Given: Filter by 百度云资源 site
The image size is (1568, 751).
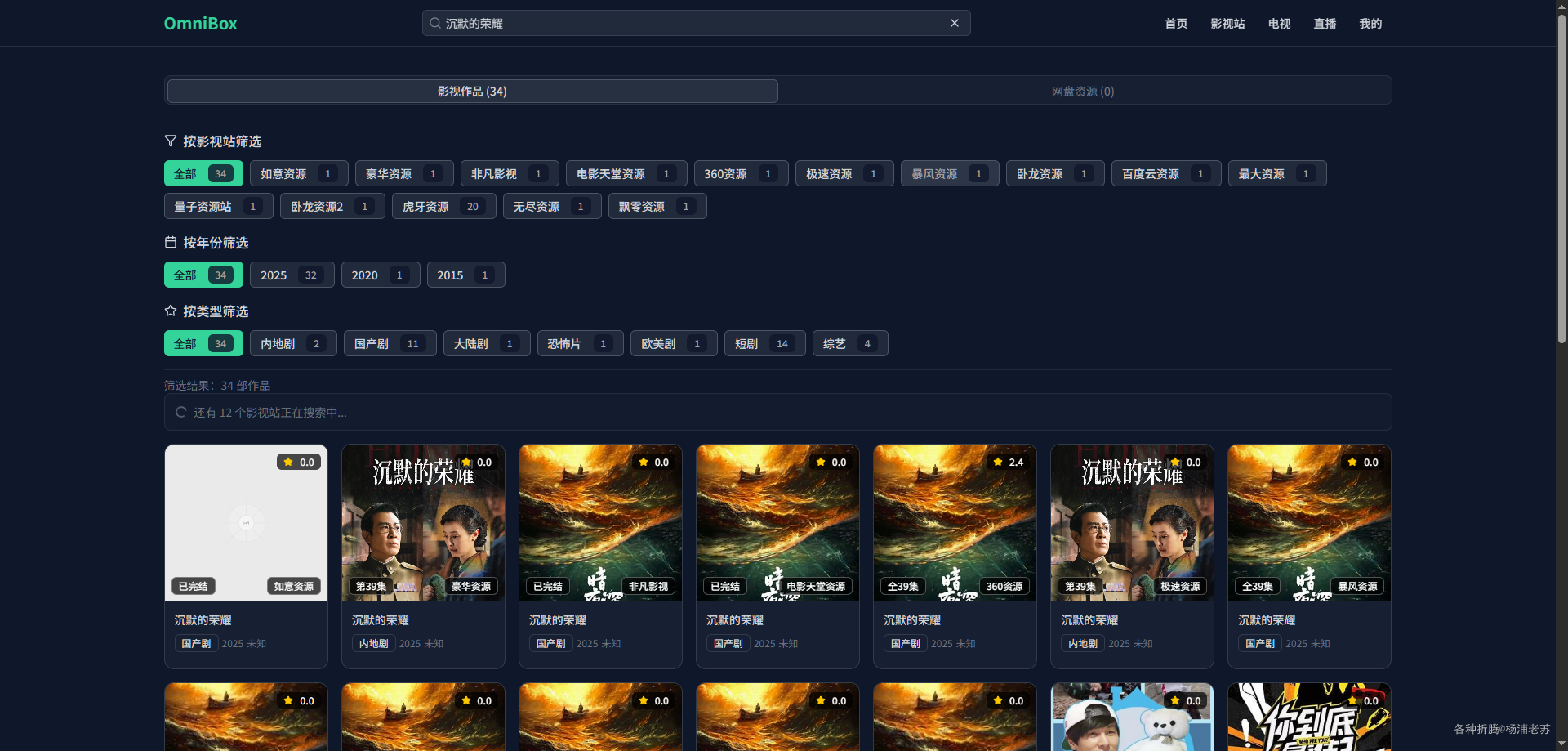Looking at the screenshot, I should point(1166,173).
